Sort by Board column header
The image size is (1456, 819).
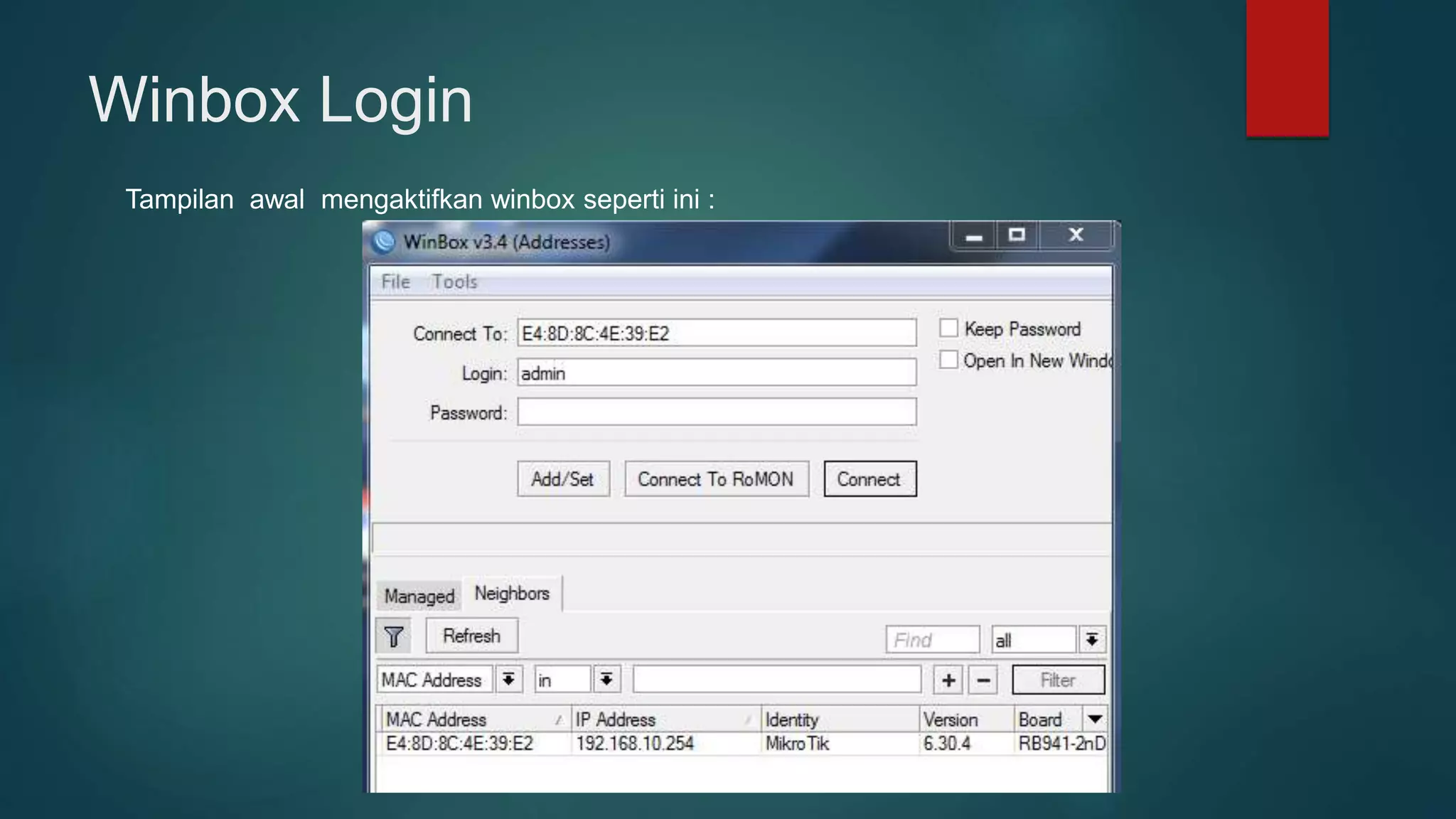(x=1049, y=719)
